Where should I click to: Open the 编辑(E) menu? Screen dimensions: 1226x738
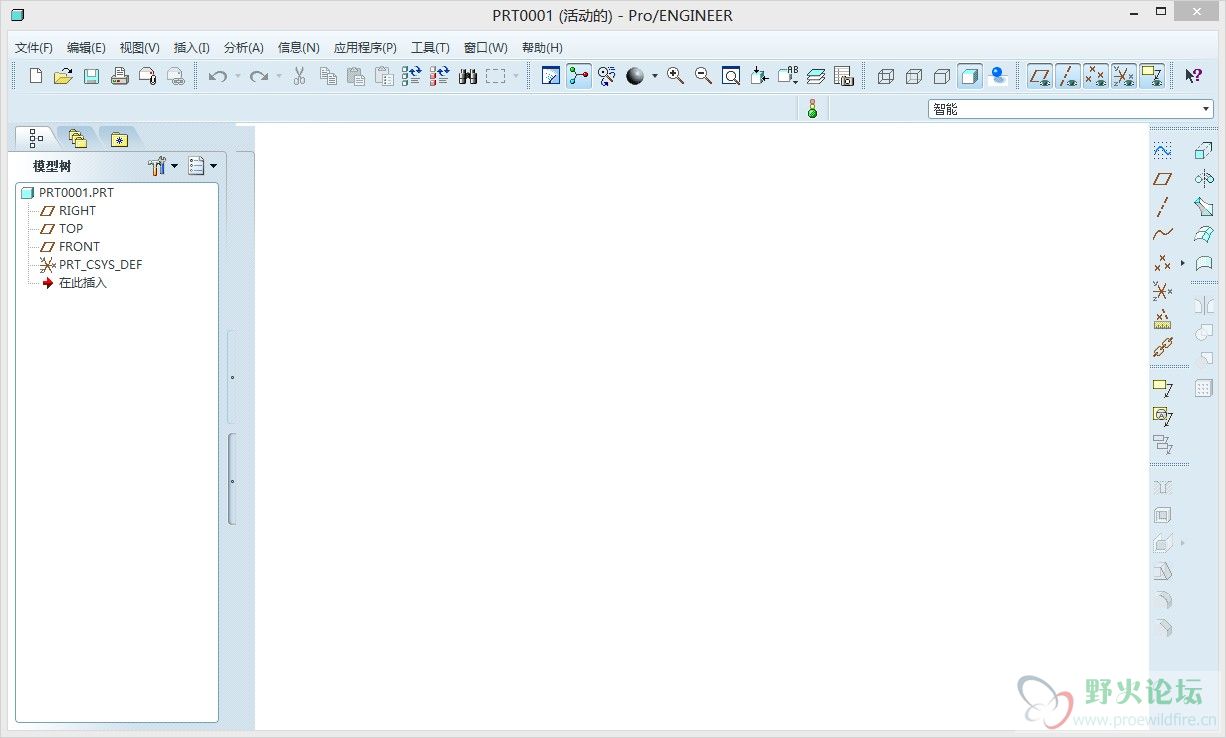86,47
